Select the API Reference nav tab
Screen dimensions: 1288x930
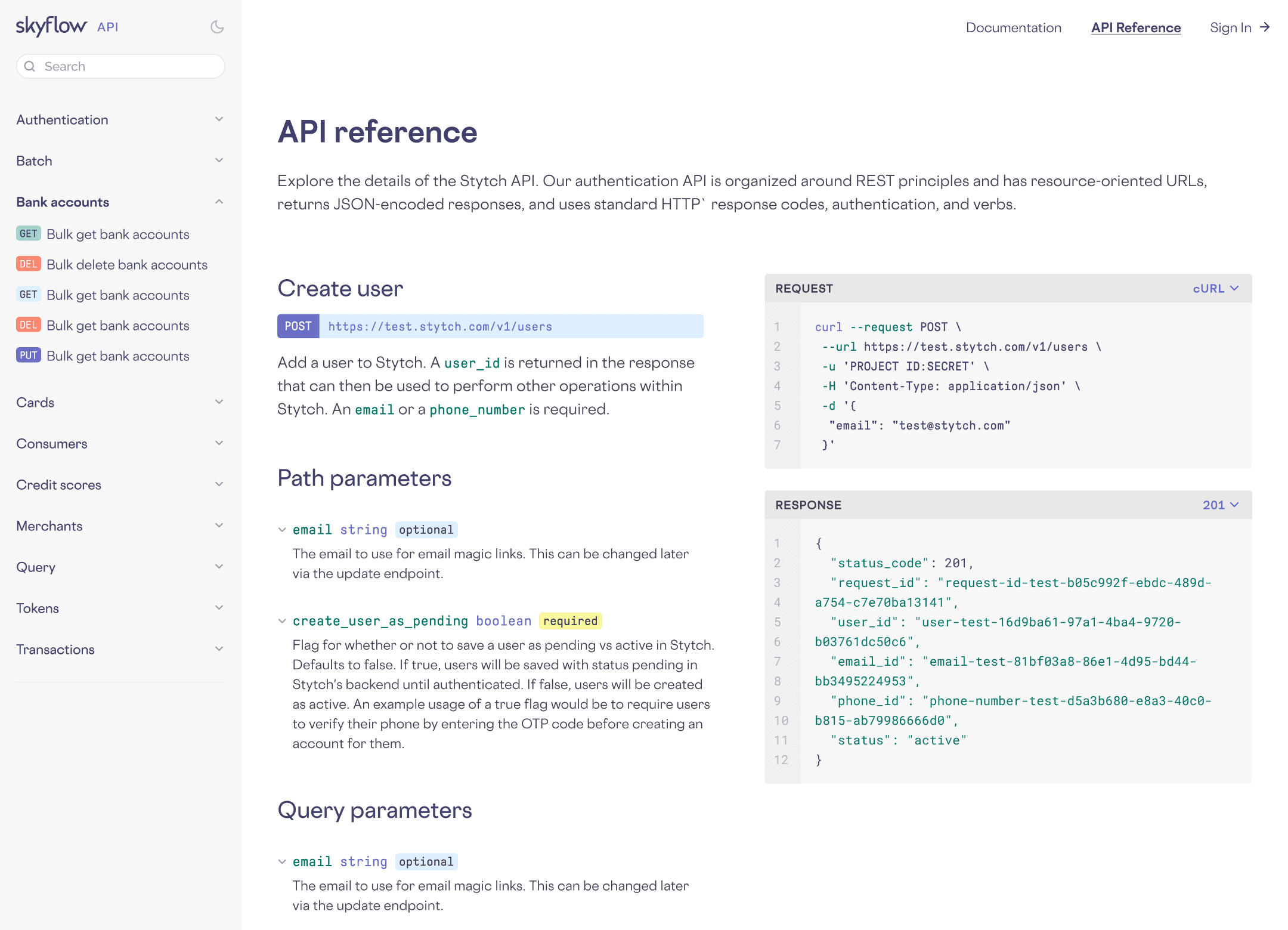tap(1135, 27)
